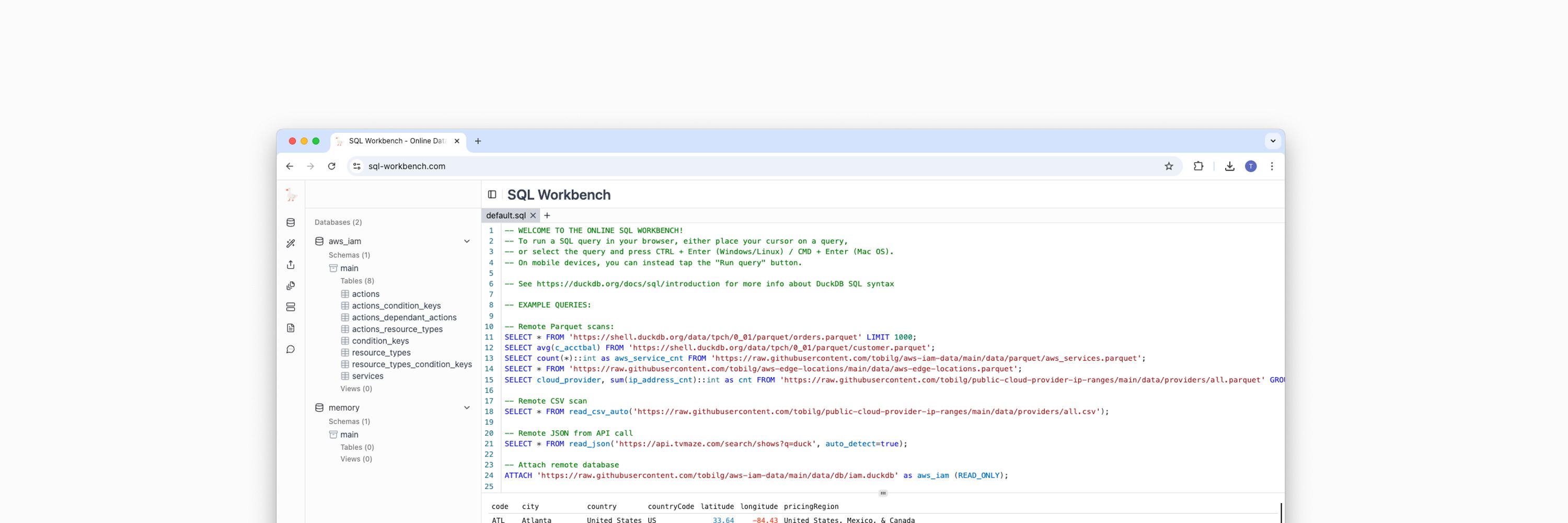
Task: Open the browser extensions puzzle icon
Action: [x=1198, y=166]
